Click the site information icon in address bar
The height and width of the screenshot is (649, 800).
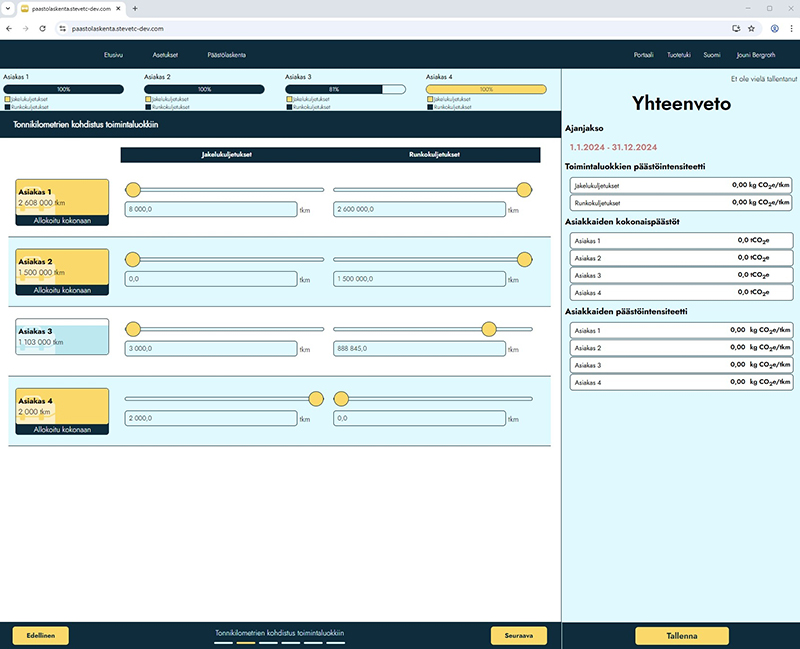pyautogui.click(x=62, y=28)
